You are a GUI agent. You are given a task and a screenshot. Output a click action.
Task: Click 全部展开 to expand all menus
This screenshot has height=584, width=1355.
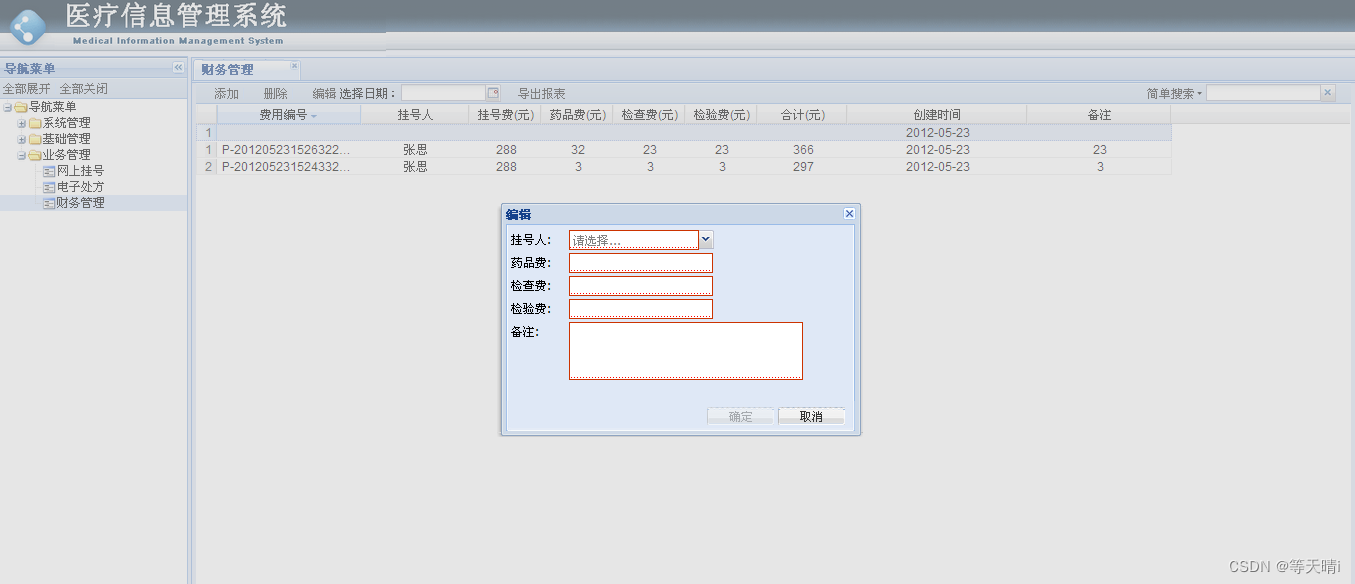(25, 88)
